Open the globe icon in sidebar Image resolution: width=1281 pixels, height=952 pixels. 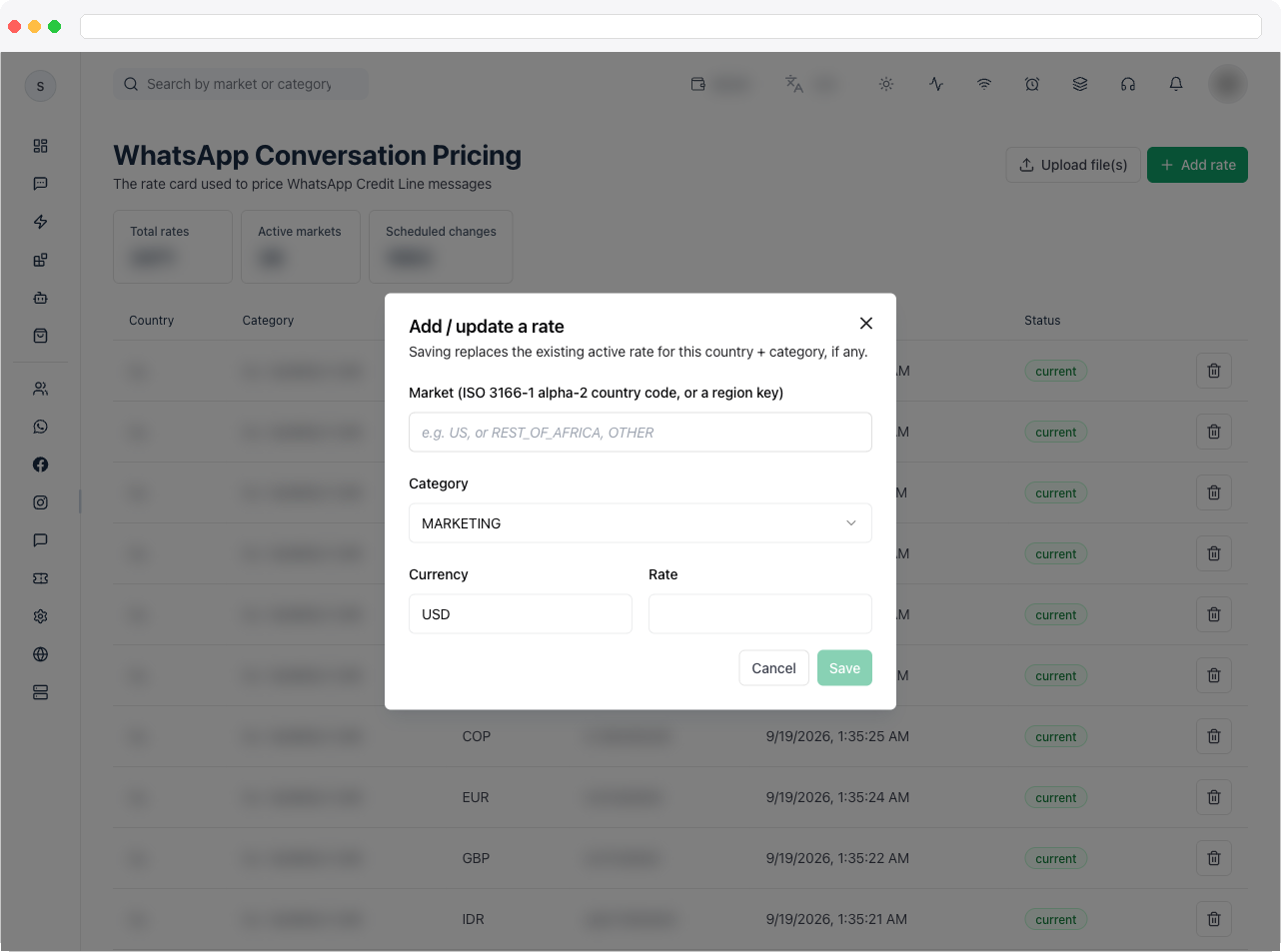tap(40, 654)
